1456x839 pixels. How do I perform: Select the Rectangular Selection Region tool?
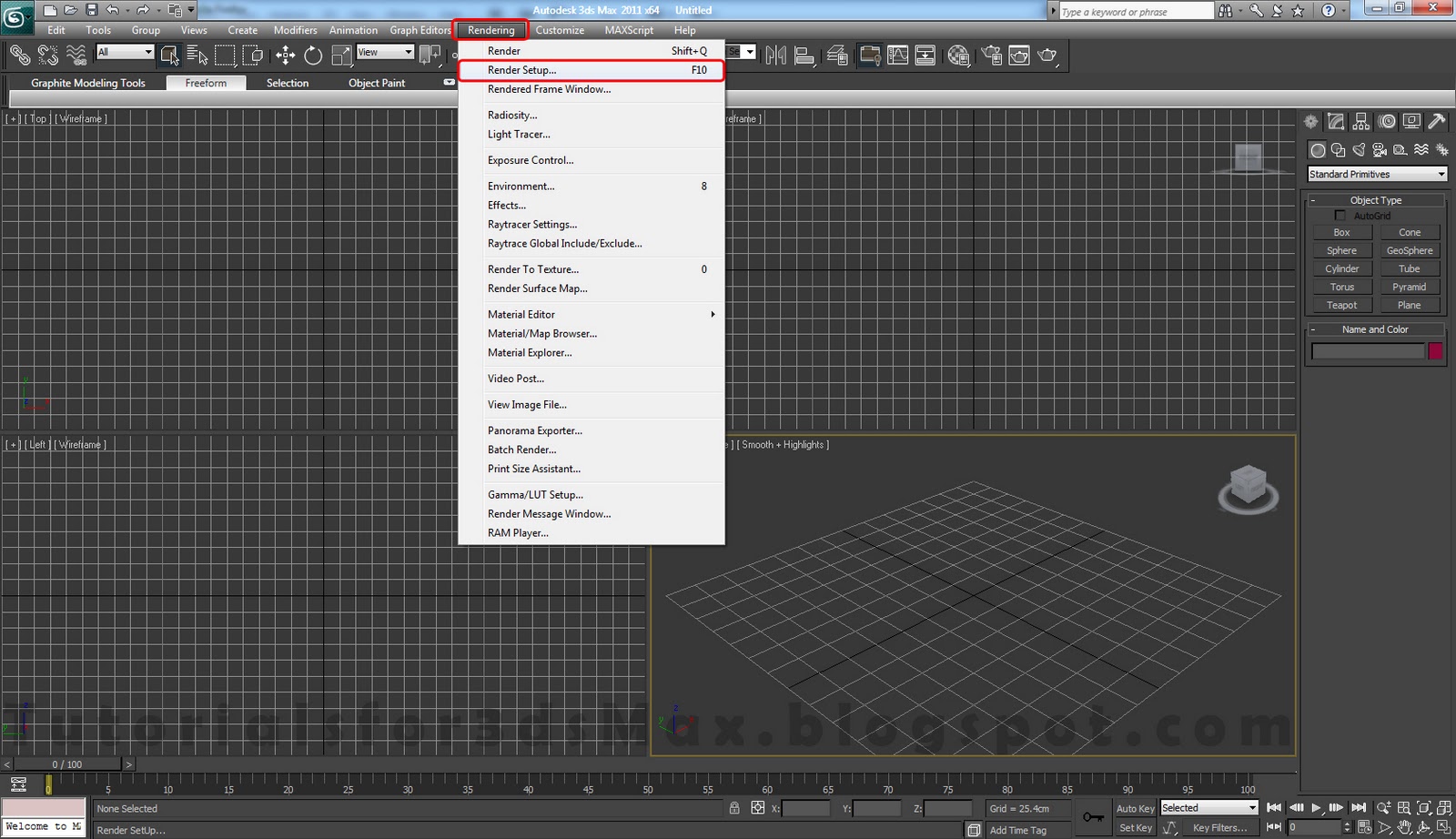click(x=225, y=56)
